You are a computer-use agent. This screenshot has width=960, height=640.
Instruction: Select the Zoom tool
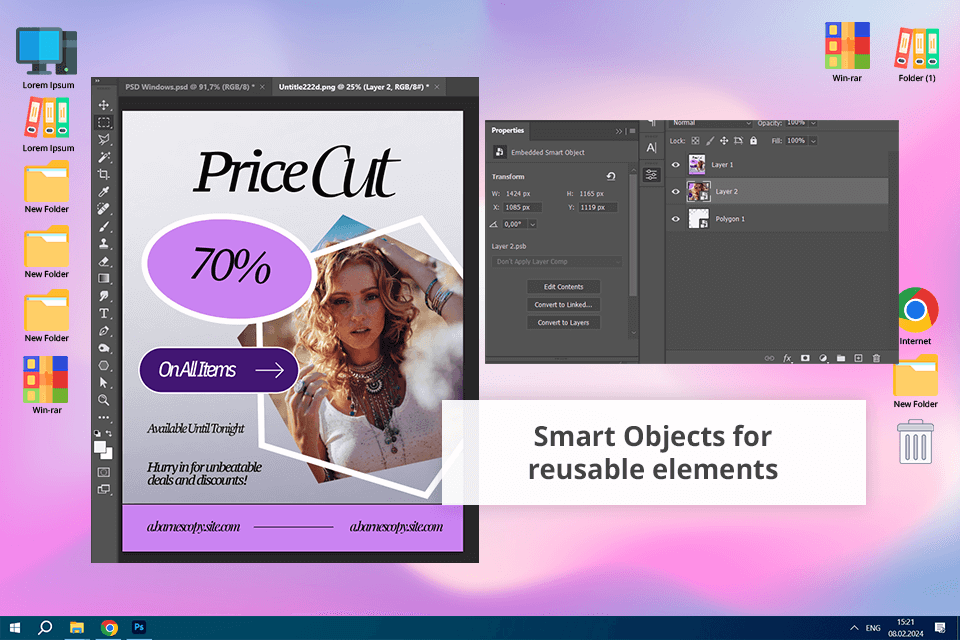point(103,400)
